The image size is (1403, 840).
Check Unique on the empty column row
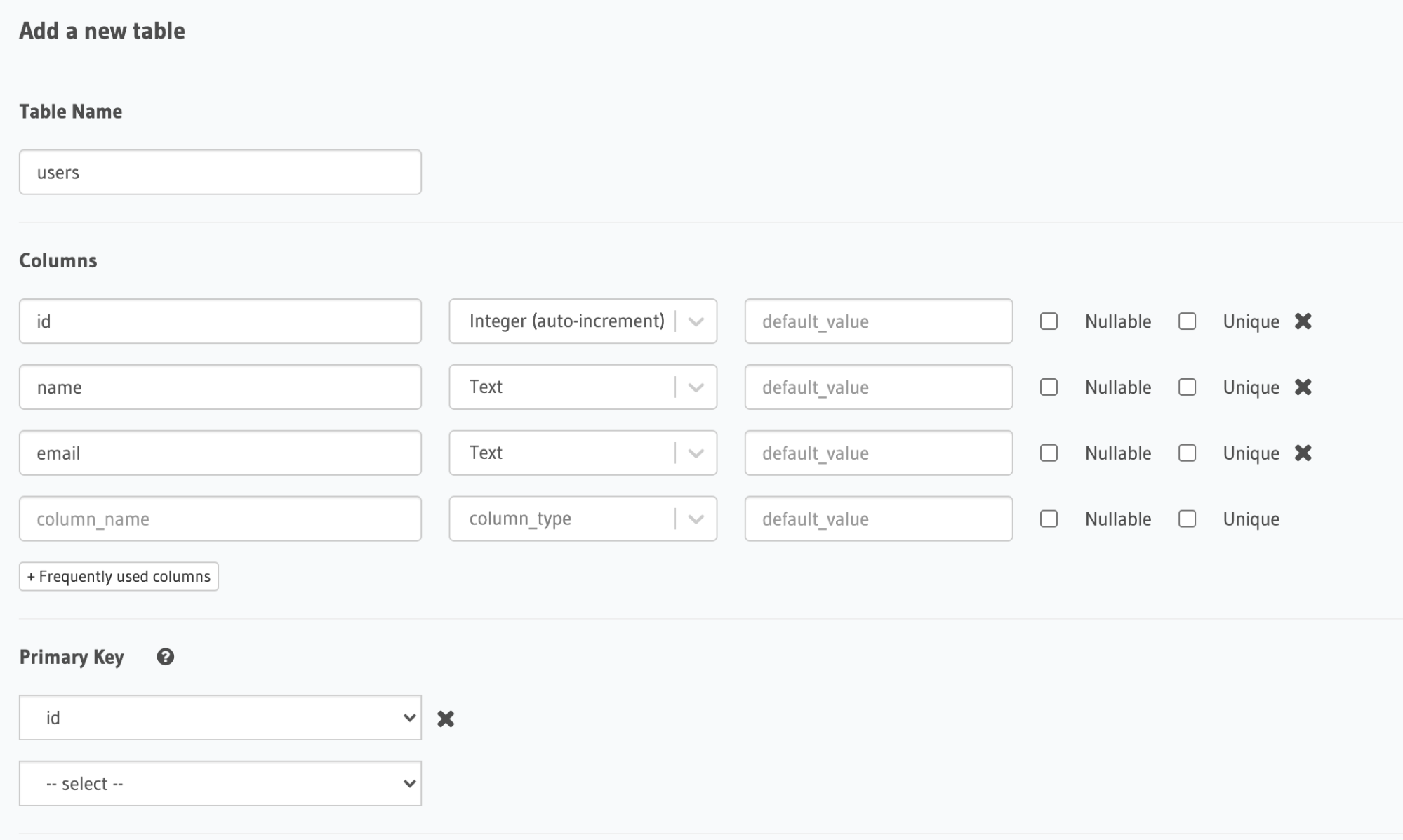1187,519
